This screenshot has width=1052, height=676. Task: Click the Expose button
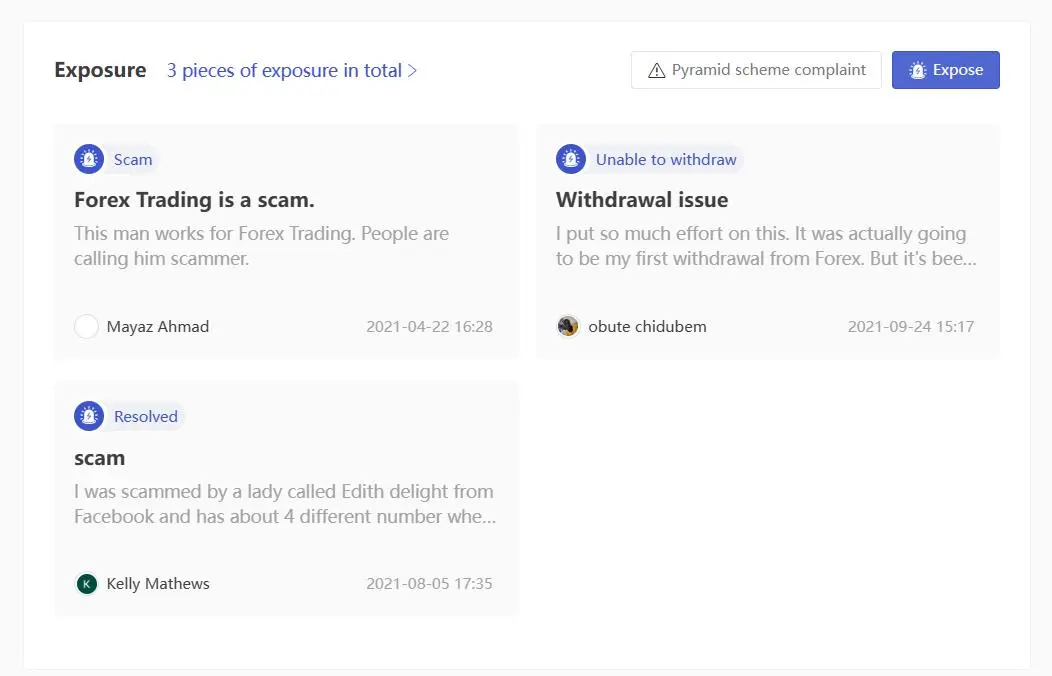pos(945,70)
